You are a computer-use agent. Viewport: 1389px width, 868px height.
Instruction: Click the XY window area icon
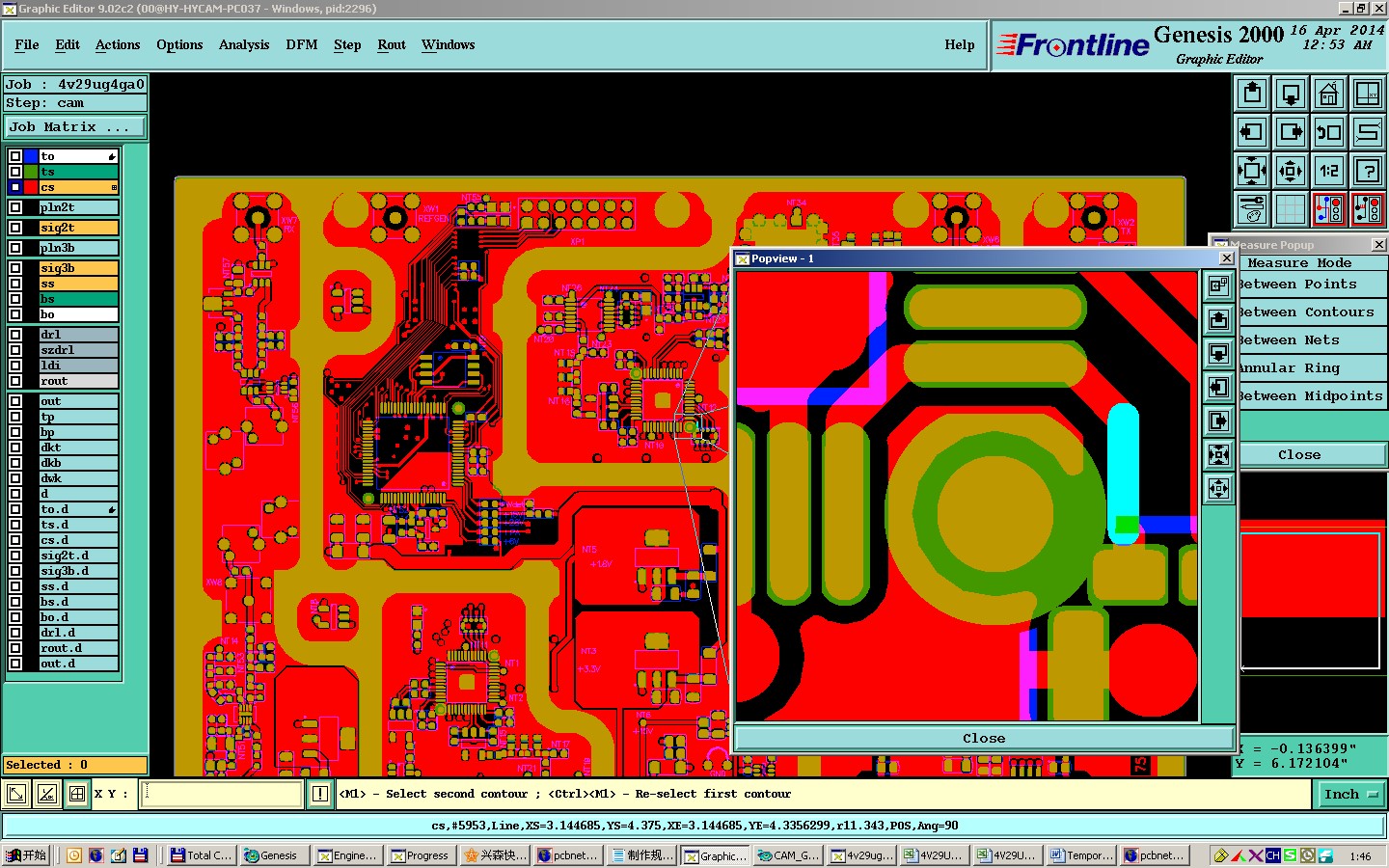pos(1368,94)
